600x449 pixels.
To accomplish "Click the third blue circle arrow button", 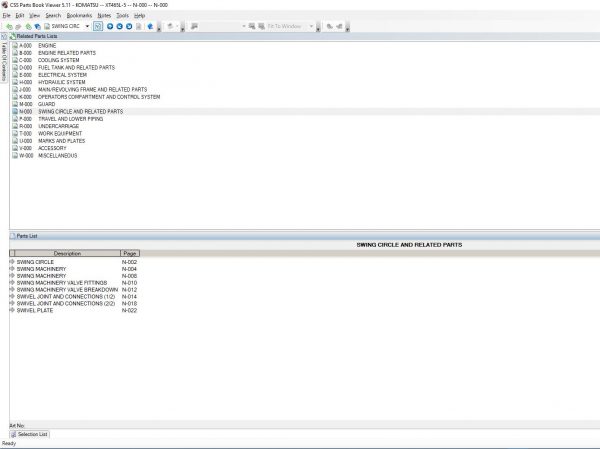I will [x=129, y=26].
